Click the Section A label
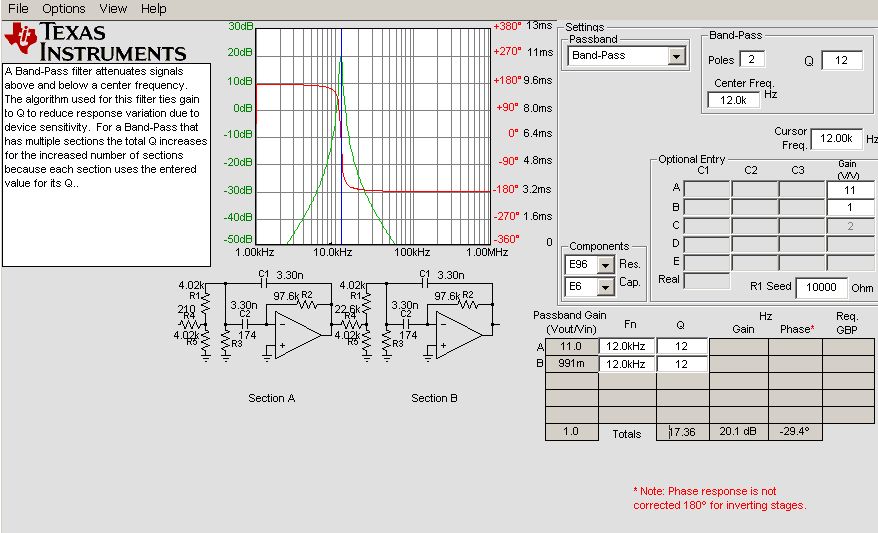The width and height of the screenshot is (878, 533). pos(272,398)
